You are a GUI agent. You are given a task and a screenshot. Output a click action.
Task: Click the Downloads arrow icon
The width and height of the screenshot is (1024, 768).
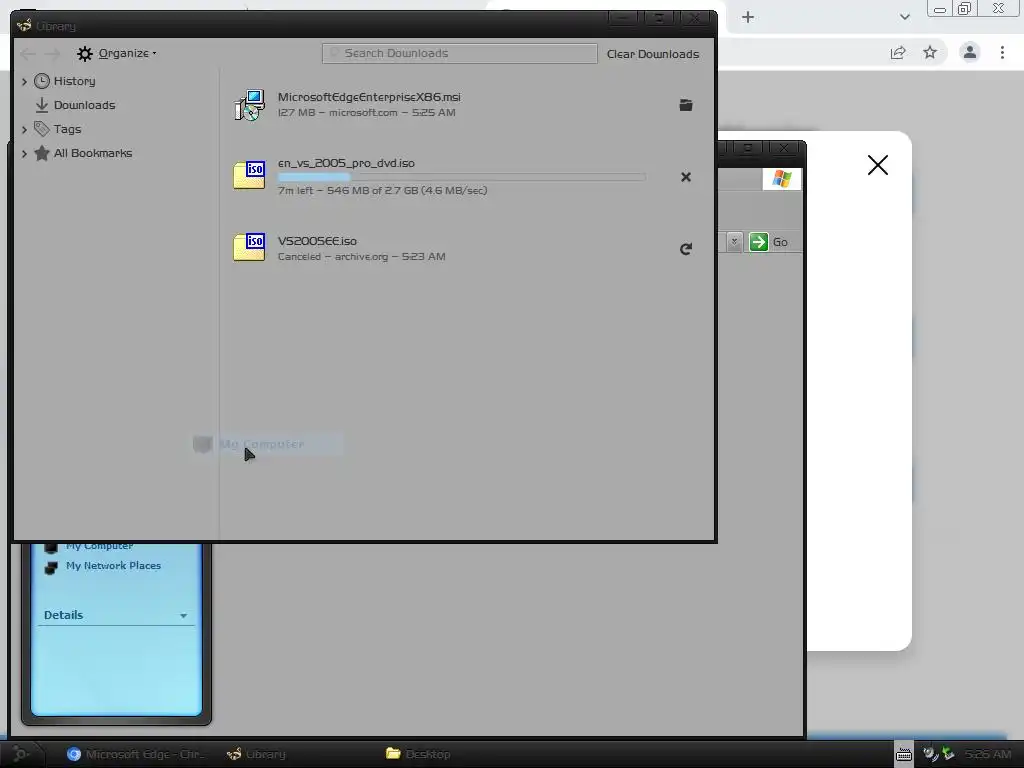point(42,105)
